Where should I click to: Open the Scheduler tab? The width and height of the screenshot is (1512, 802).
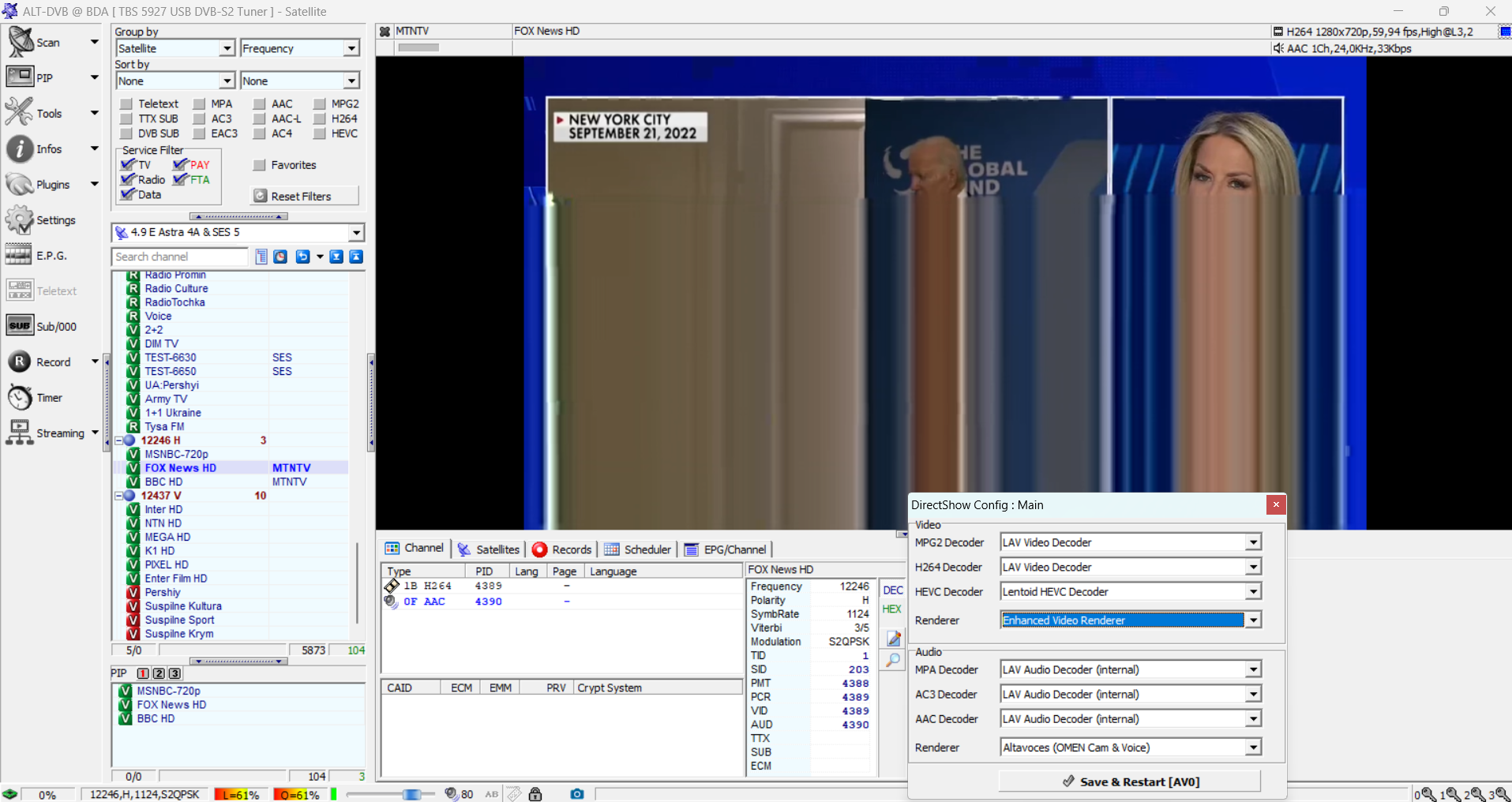(x=638, y=549)
